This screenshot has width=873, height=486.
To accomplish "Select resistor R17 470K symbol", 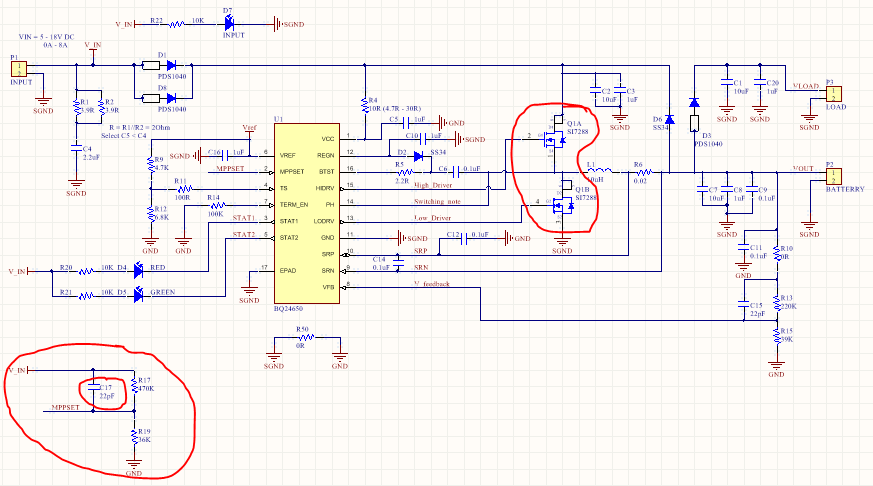I will click(134, 385).
